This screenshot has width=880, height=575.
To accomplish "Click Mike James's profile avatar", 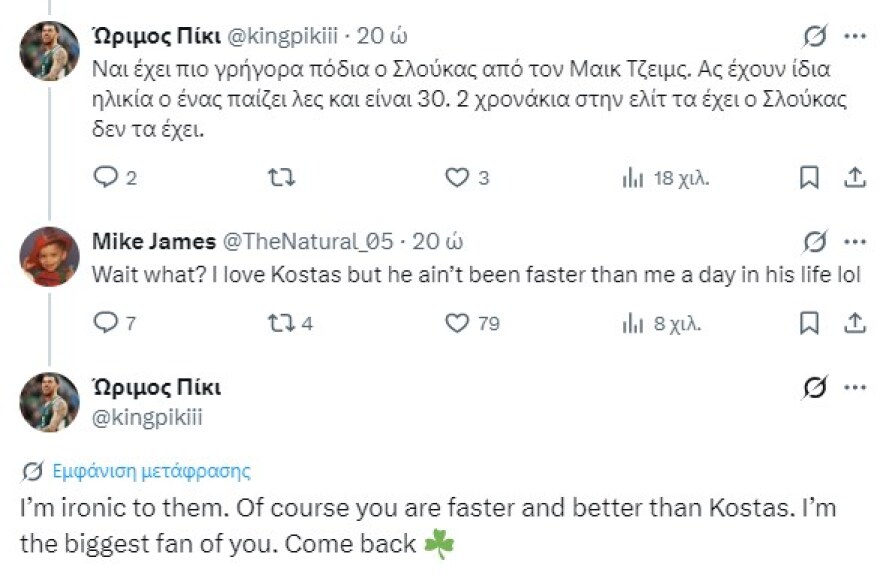I will (x=49, y=256).
